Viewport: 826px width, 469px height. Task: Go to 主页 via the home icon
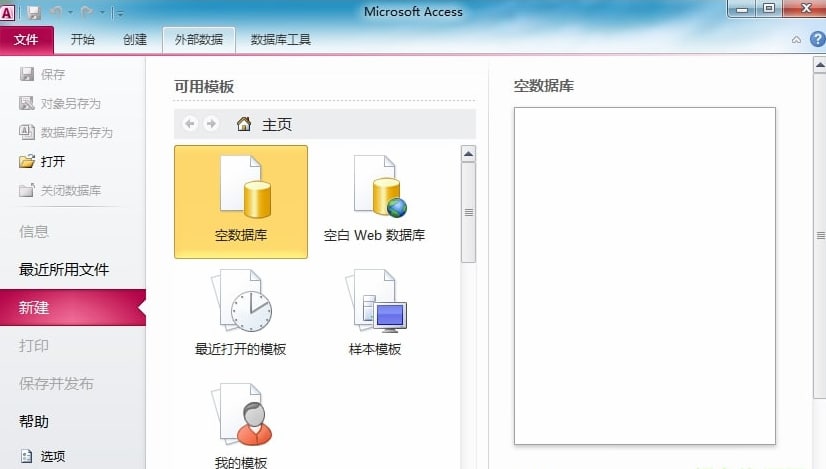[244, 124]
